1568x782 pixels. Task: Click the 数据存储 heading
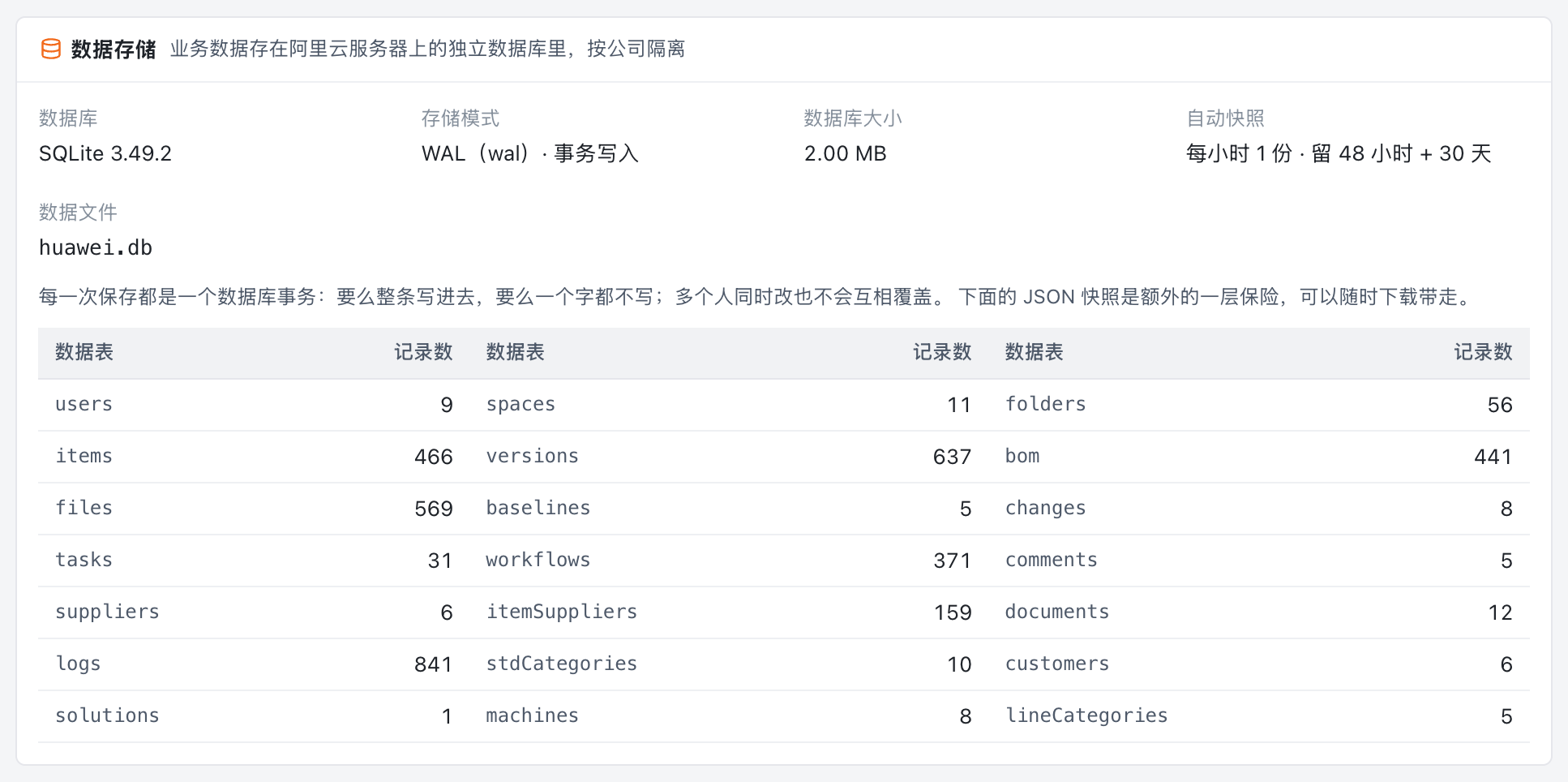tap(114, 49)
